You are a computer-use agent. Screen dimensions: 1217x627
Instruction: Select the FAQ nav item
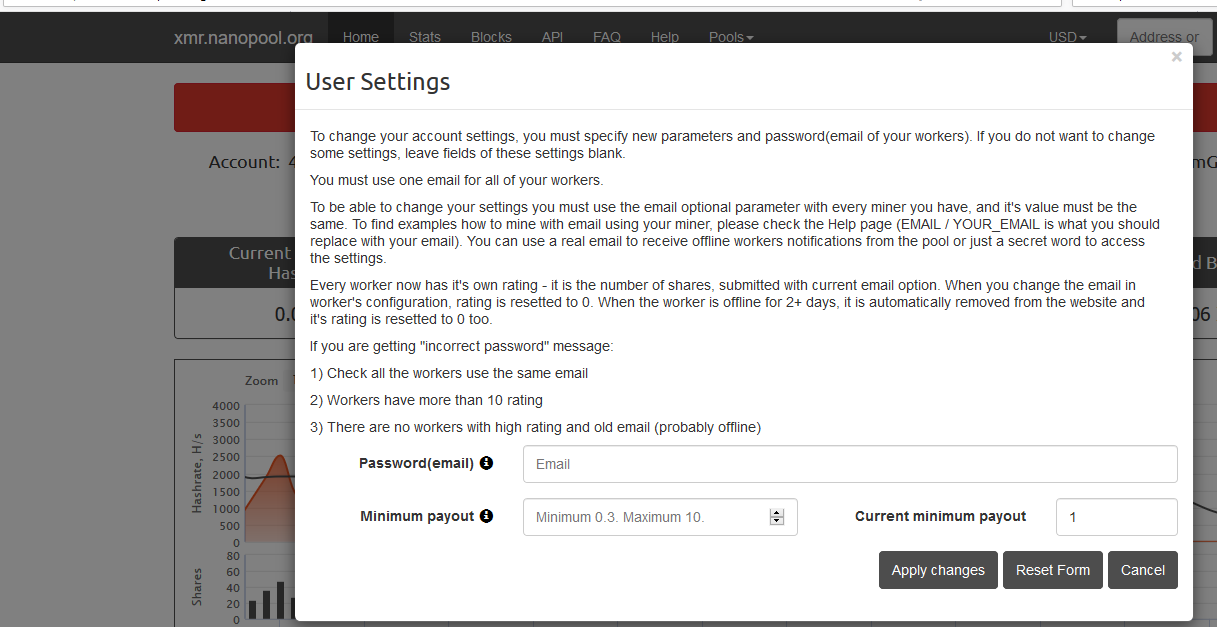[x=607, y=37]
